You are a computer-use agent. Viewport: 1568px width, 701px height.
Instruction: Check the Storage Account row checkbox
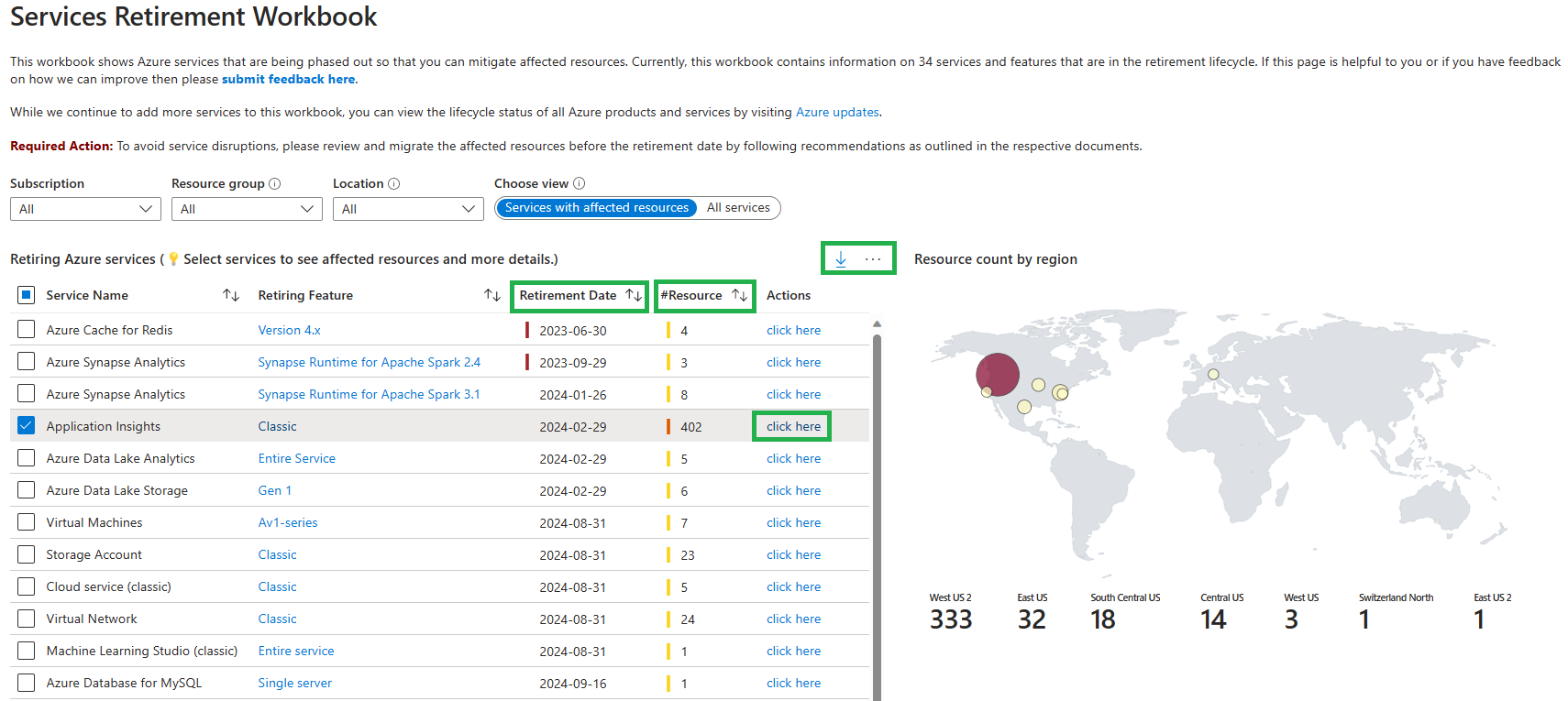pyautogui.click(x=27, y=554)
